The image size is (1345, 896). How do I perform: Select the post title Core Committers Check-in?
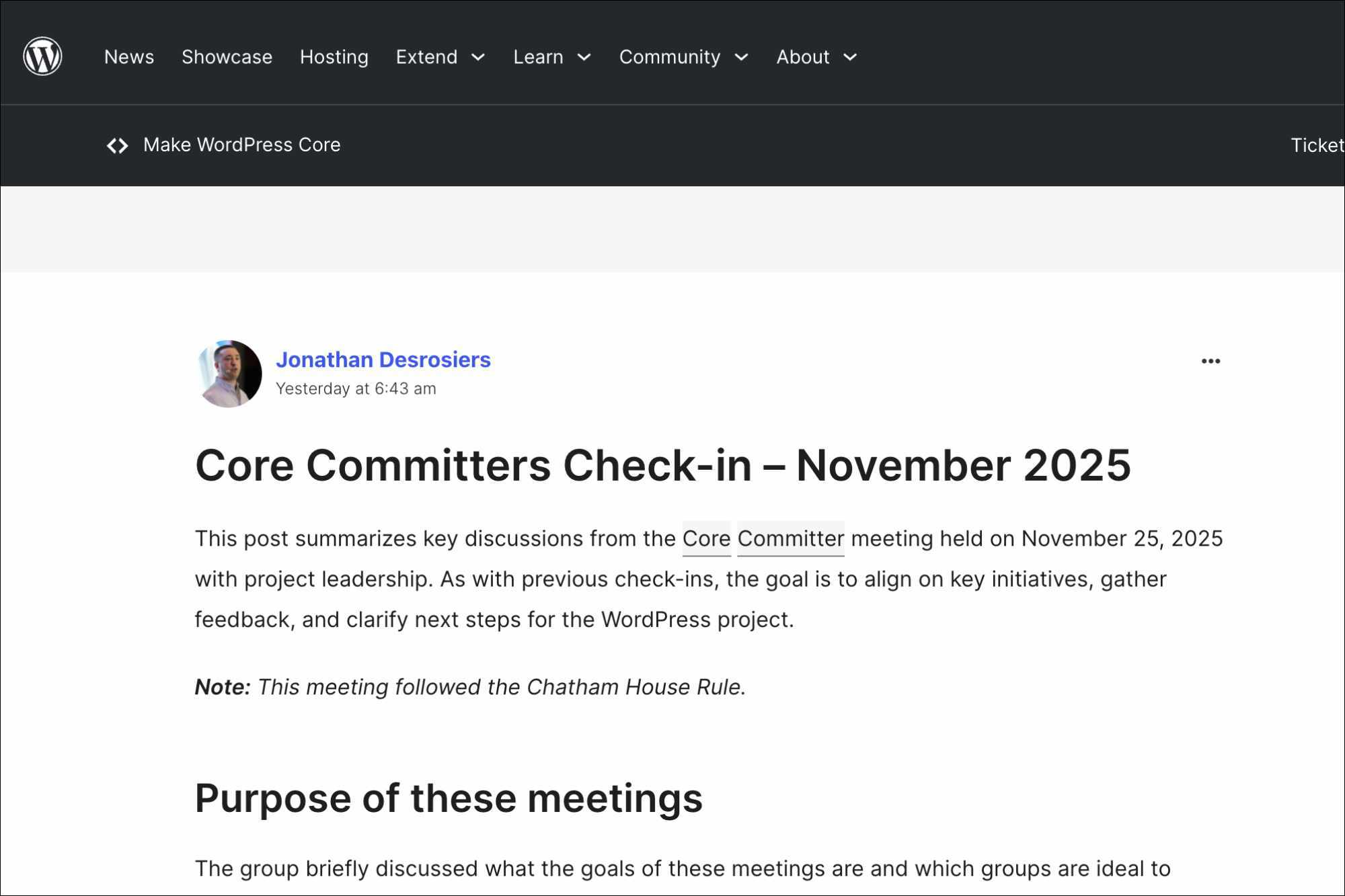point(662,465)
